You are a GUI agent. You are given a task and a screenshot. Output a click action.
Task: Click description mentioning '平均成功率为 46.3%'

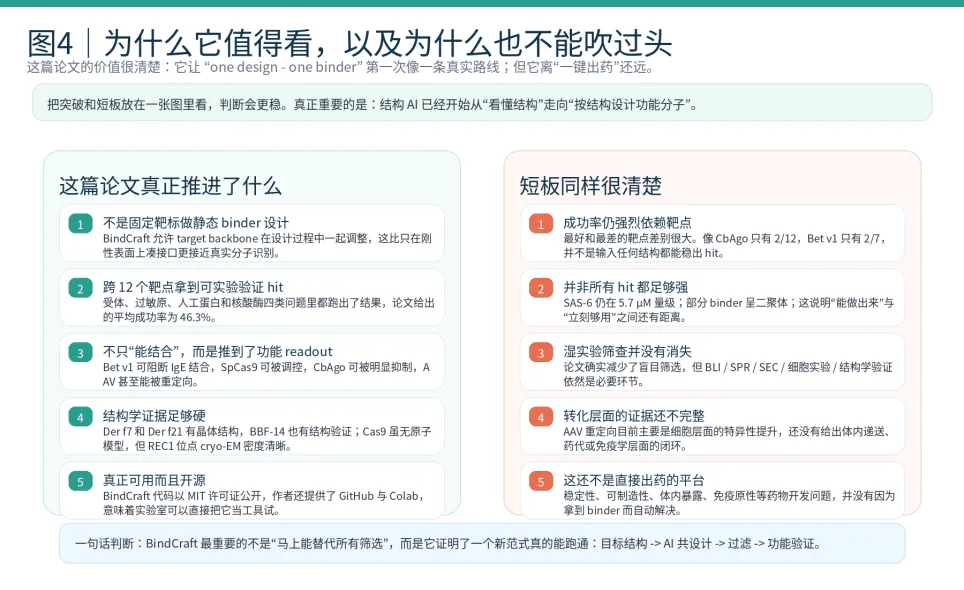(269, 310)
